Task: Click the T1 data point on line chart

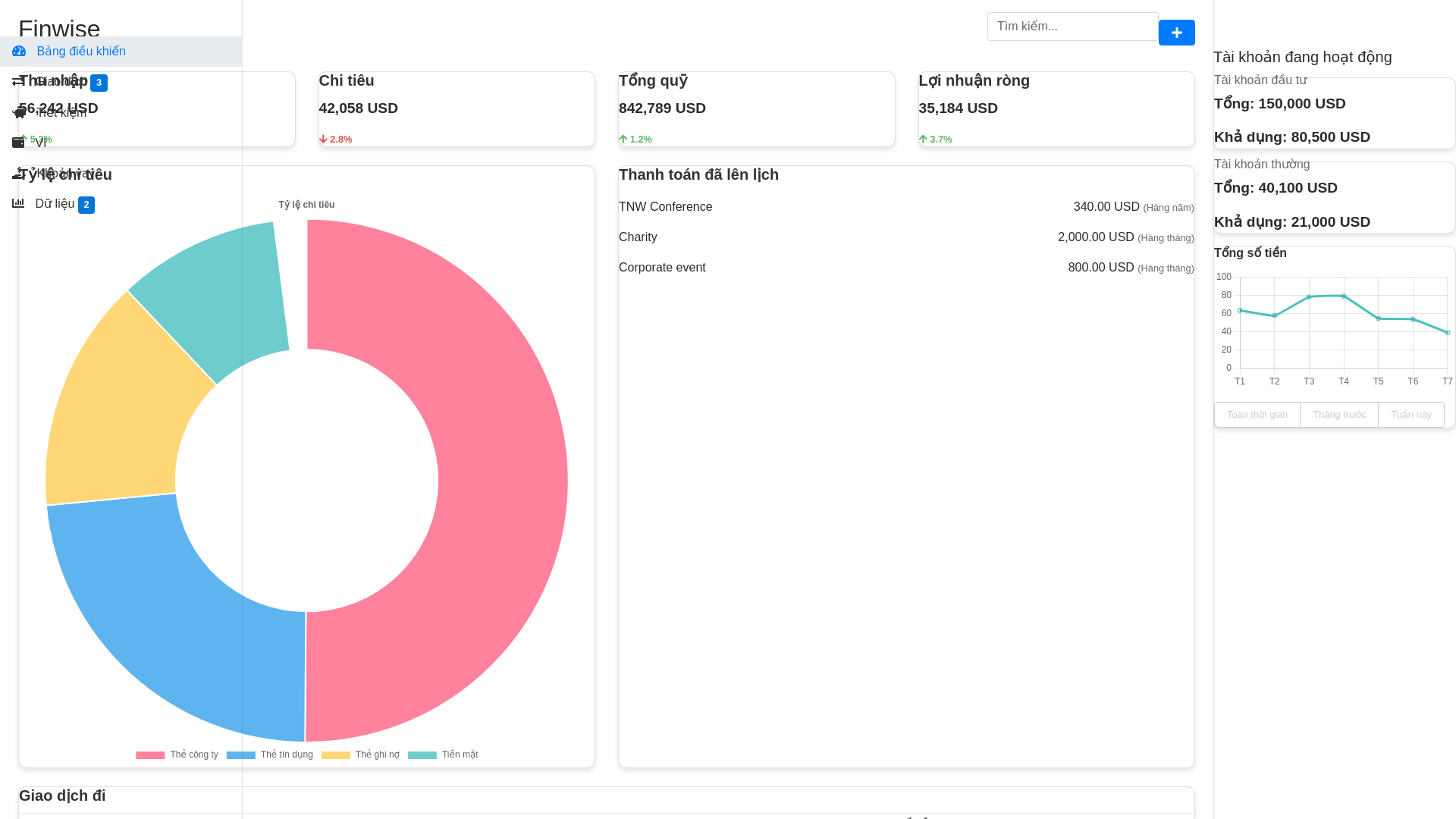Action: coord(1240,310)
